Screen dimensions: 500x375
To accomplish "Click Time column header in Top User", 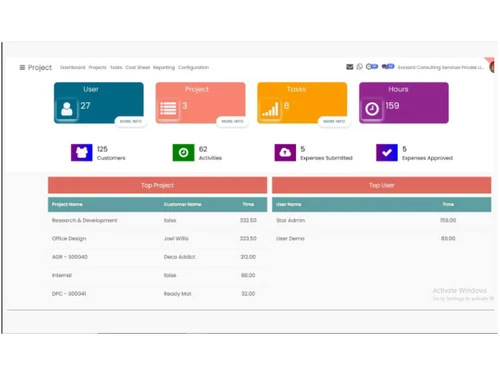I will 448,204.
